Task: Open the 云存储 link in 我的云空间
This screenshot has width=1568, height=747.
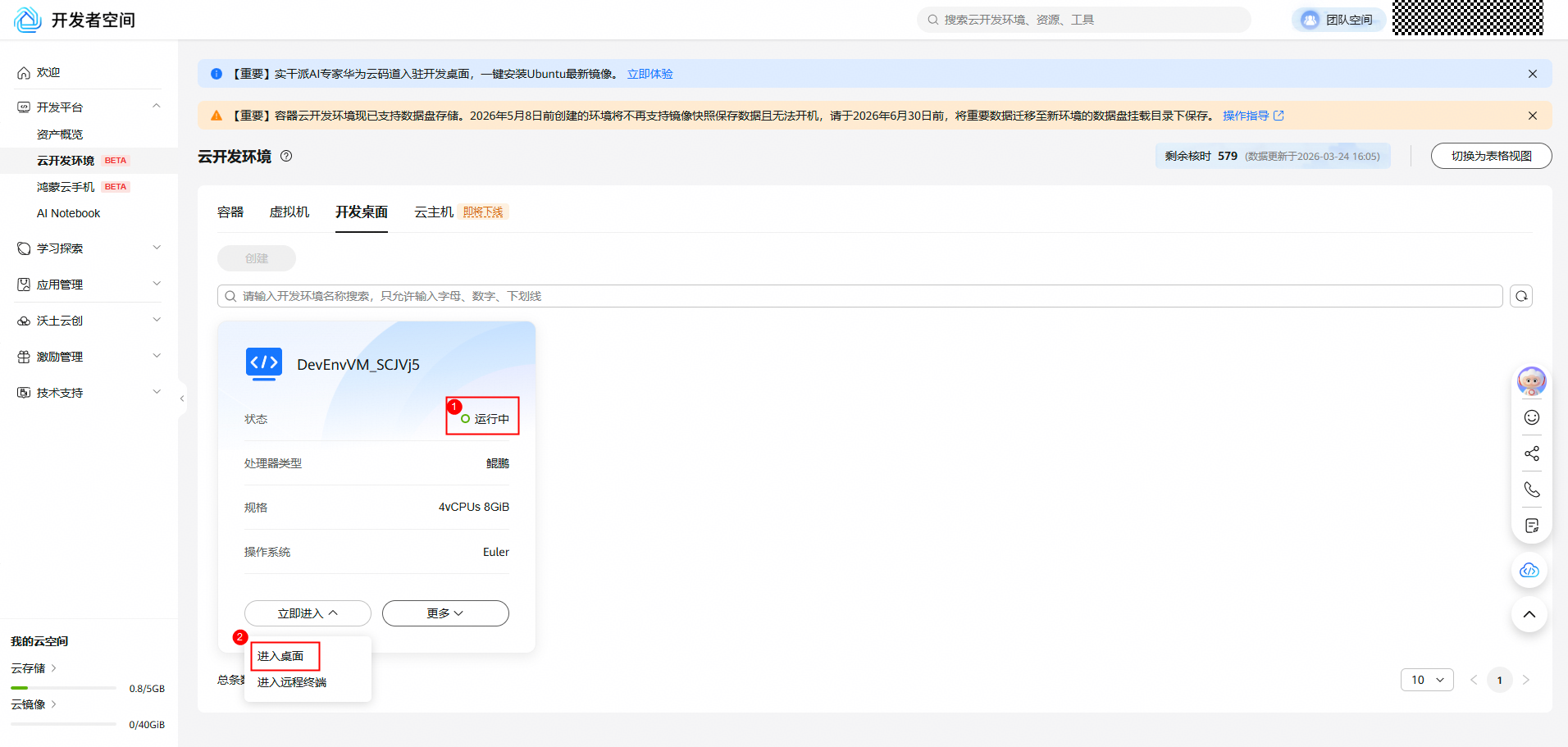Action: (34, 668)
